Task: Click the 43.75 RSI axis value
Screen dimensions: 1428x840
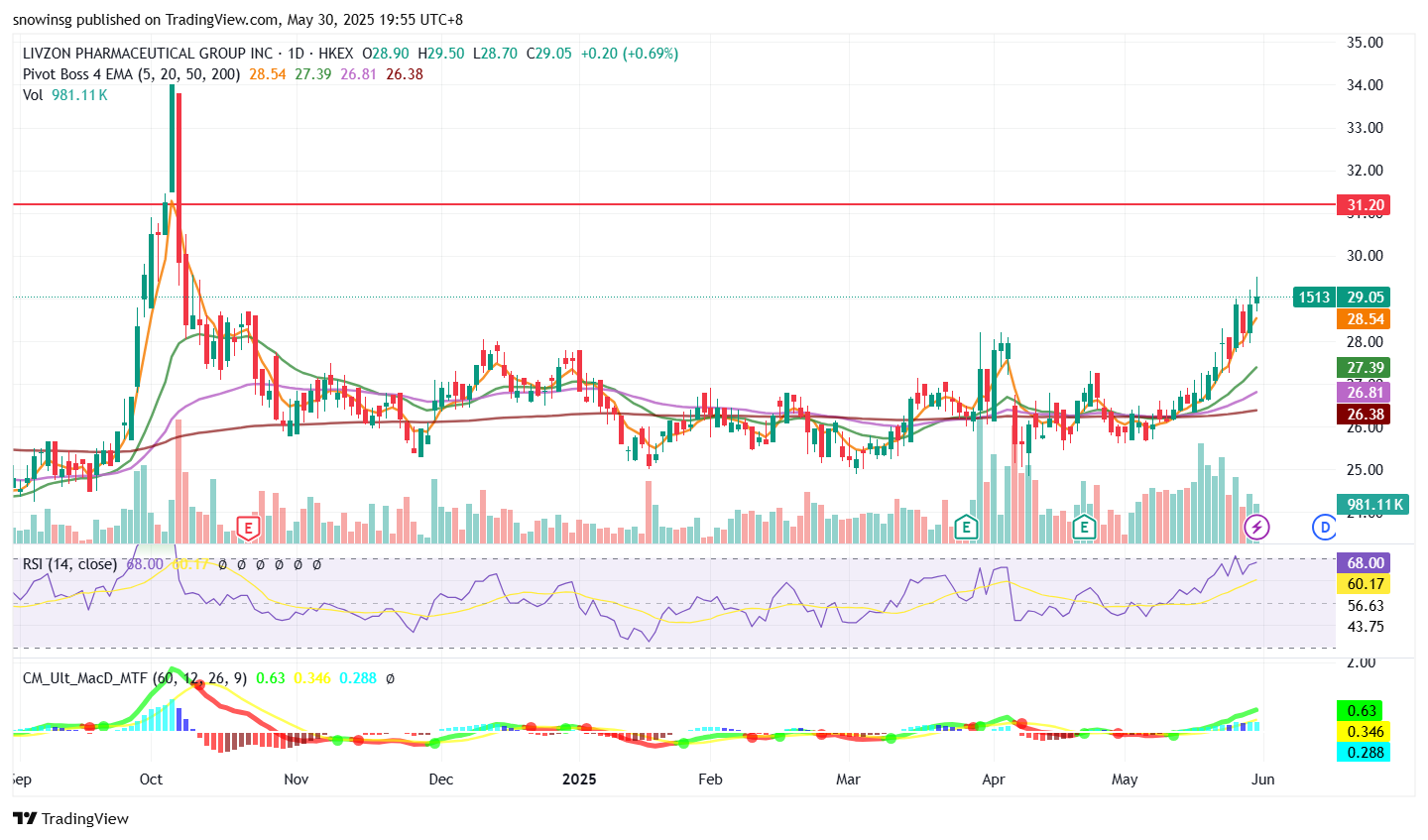Action: pyautogui.click(x=1365, y=627)
